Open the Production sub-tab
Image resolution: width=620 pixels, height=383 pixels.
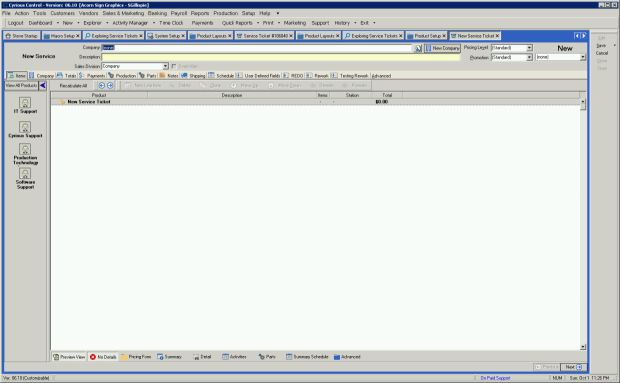coord(122,75)
